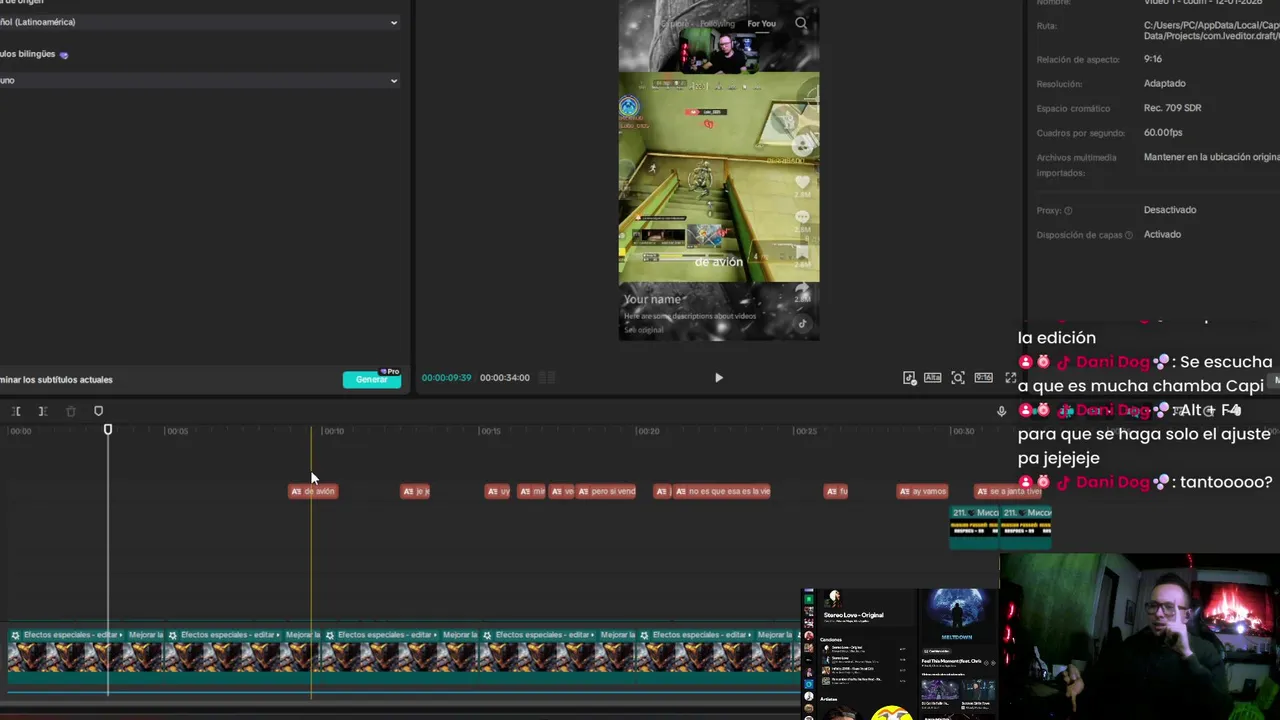This screenshot has width=1280, height=720.
Task: Toggle the TikTok safe-zone preview icon
Action: [x=909, y=378]
